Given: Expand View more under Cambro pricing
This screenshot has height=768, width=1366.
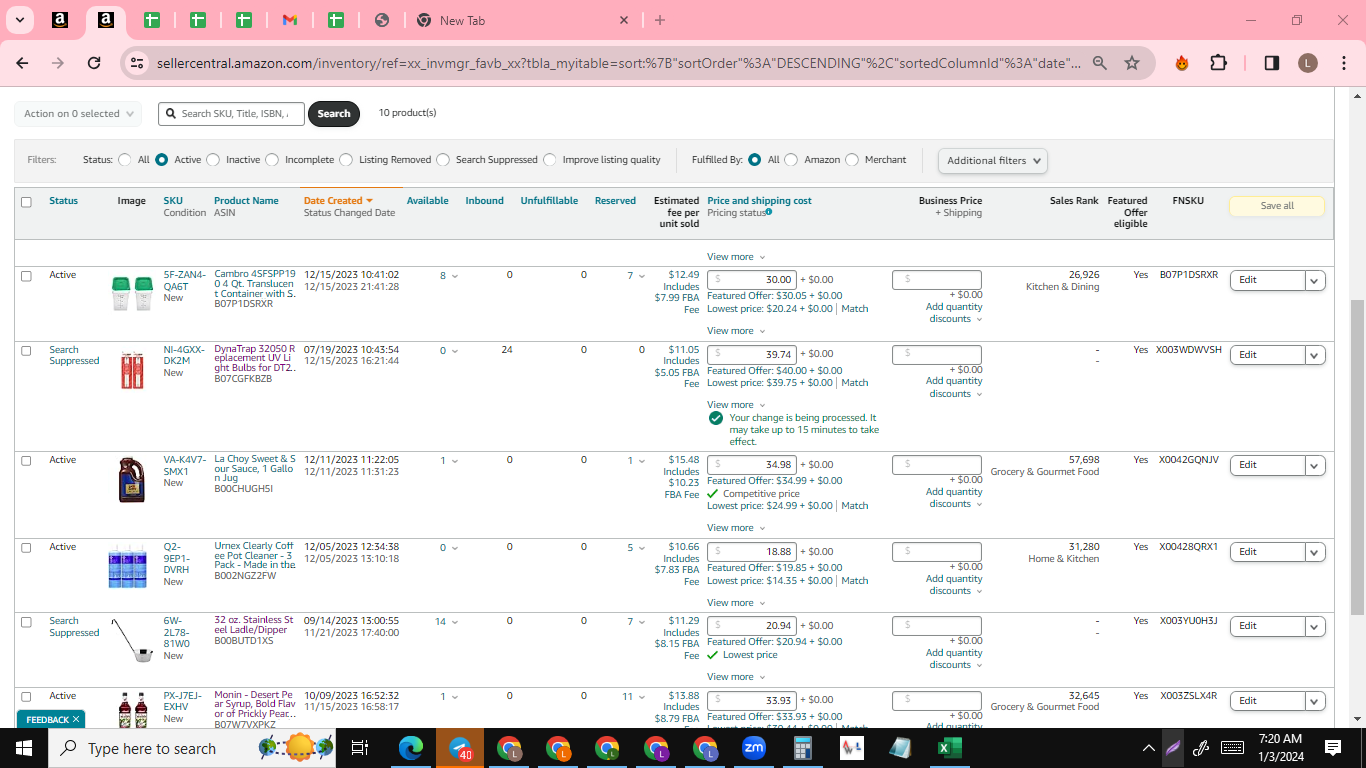Looking at the screenshot, I should (736, 331).
